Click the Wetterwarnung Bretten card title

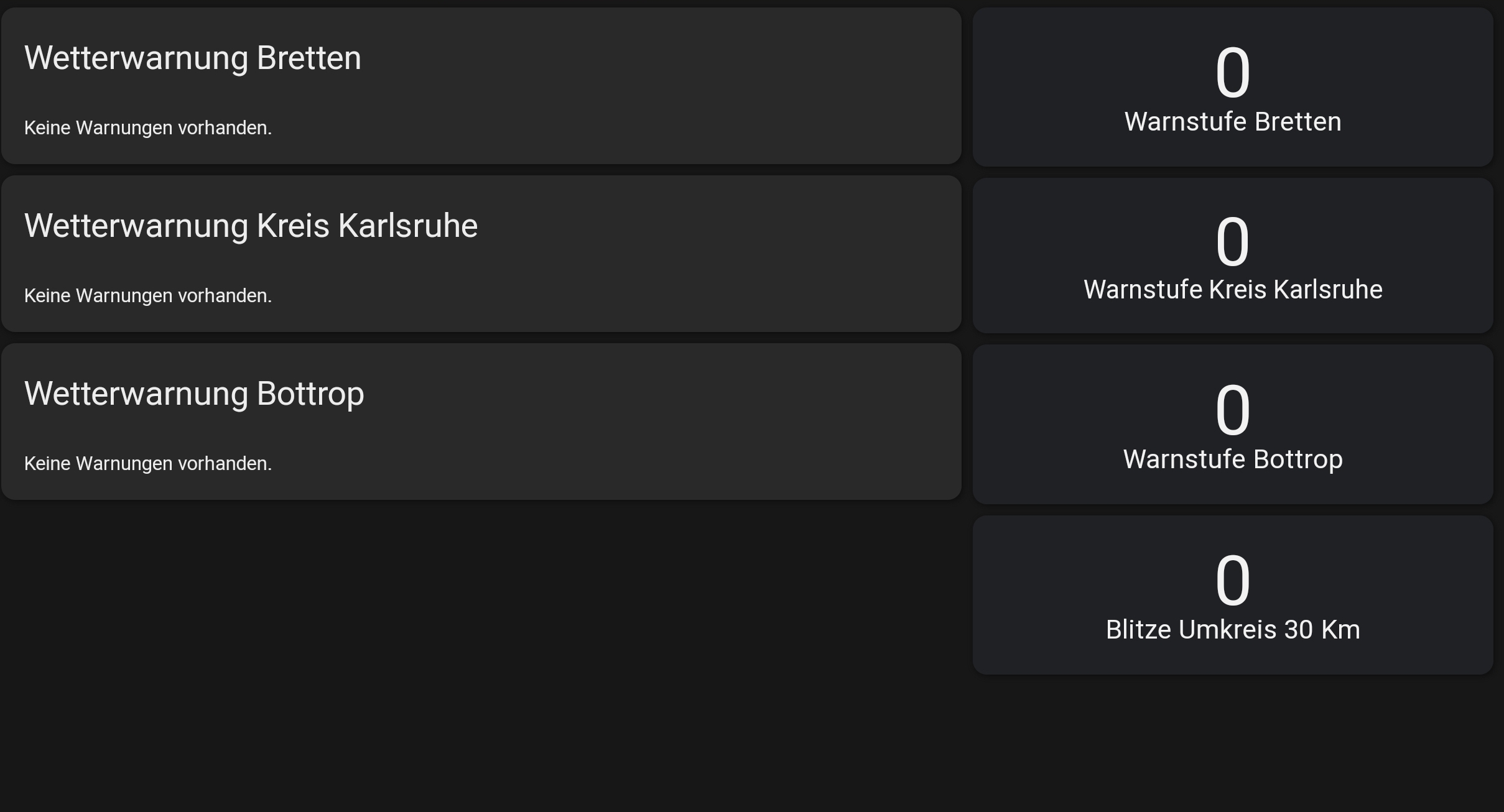coord(192,58)
